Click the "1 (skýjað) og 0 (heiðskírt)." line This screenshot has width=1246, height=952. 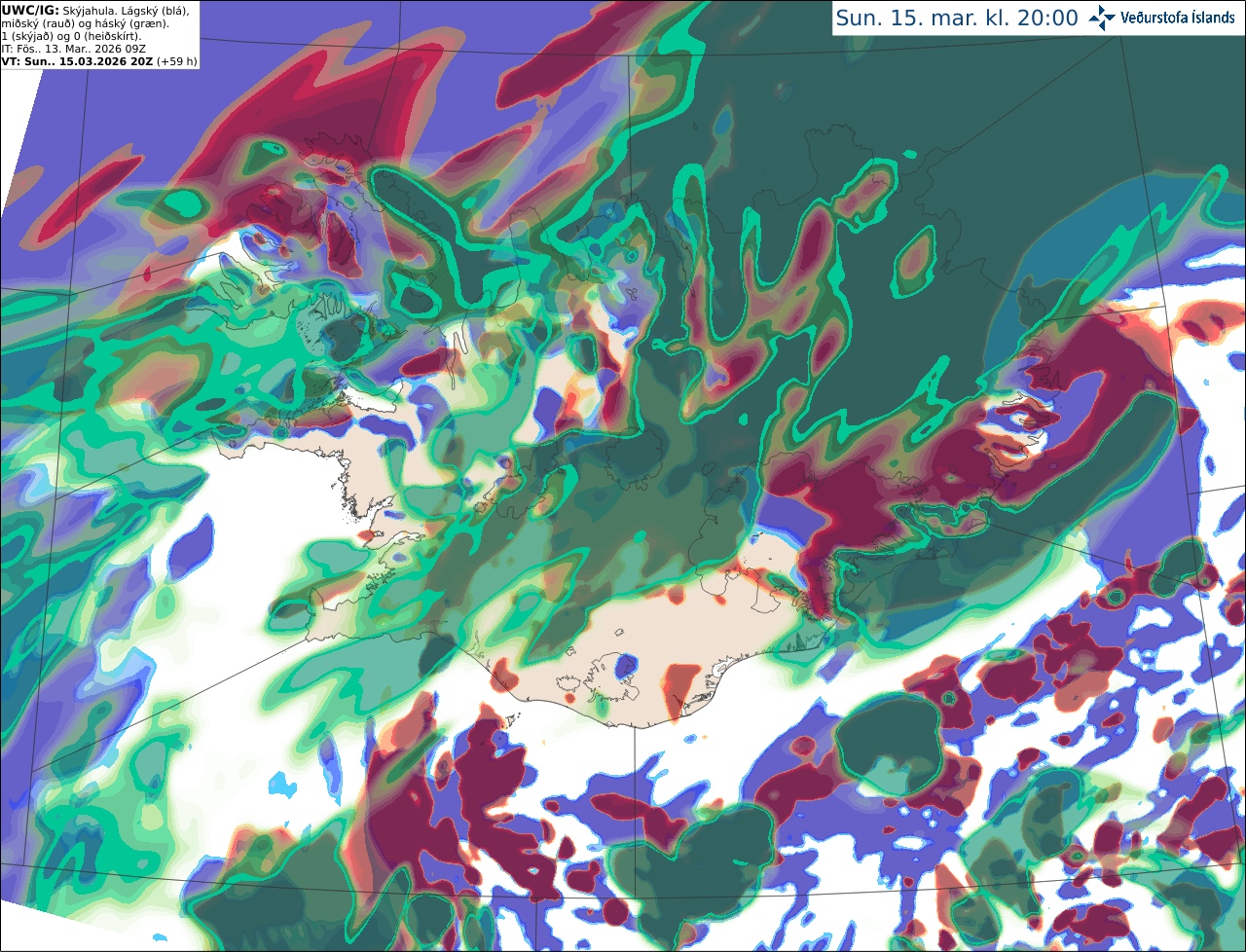pos(71,36)
